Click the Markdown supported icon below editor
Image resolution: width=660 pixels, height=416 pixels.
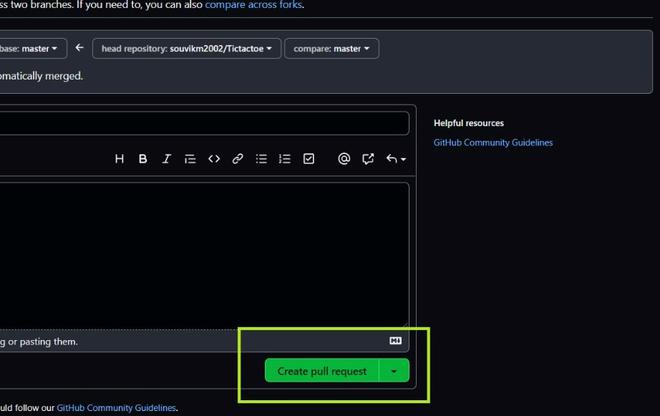pos(395,341)
